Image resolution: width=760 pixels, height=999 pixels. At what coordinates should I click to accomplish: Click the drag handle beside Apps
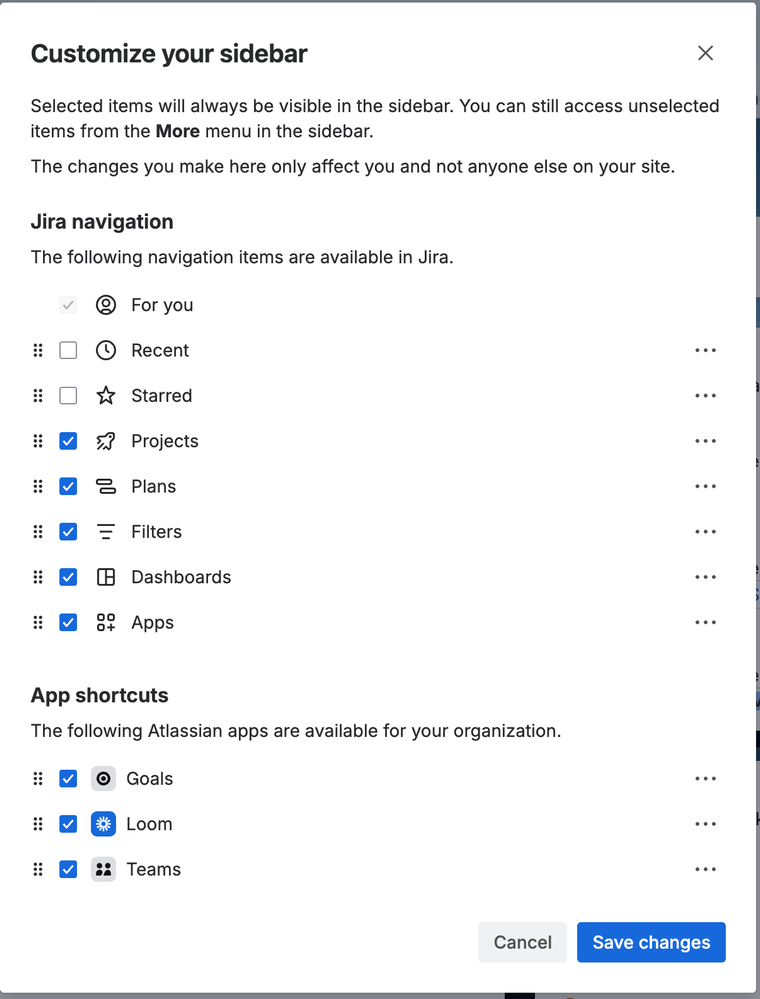pyautogui.click(x=38, y=622)
